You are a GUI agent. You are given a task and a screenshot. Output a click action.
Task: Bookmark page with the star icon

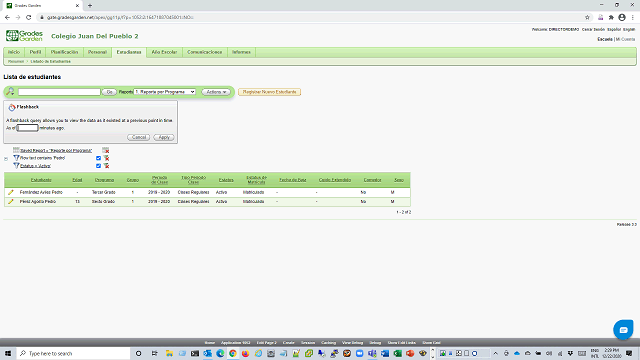point(587,18)
